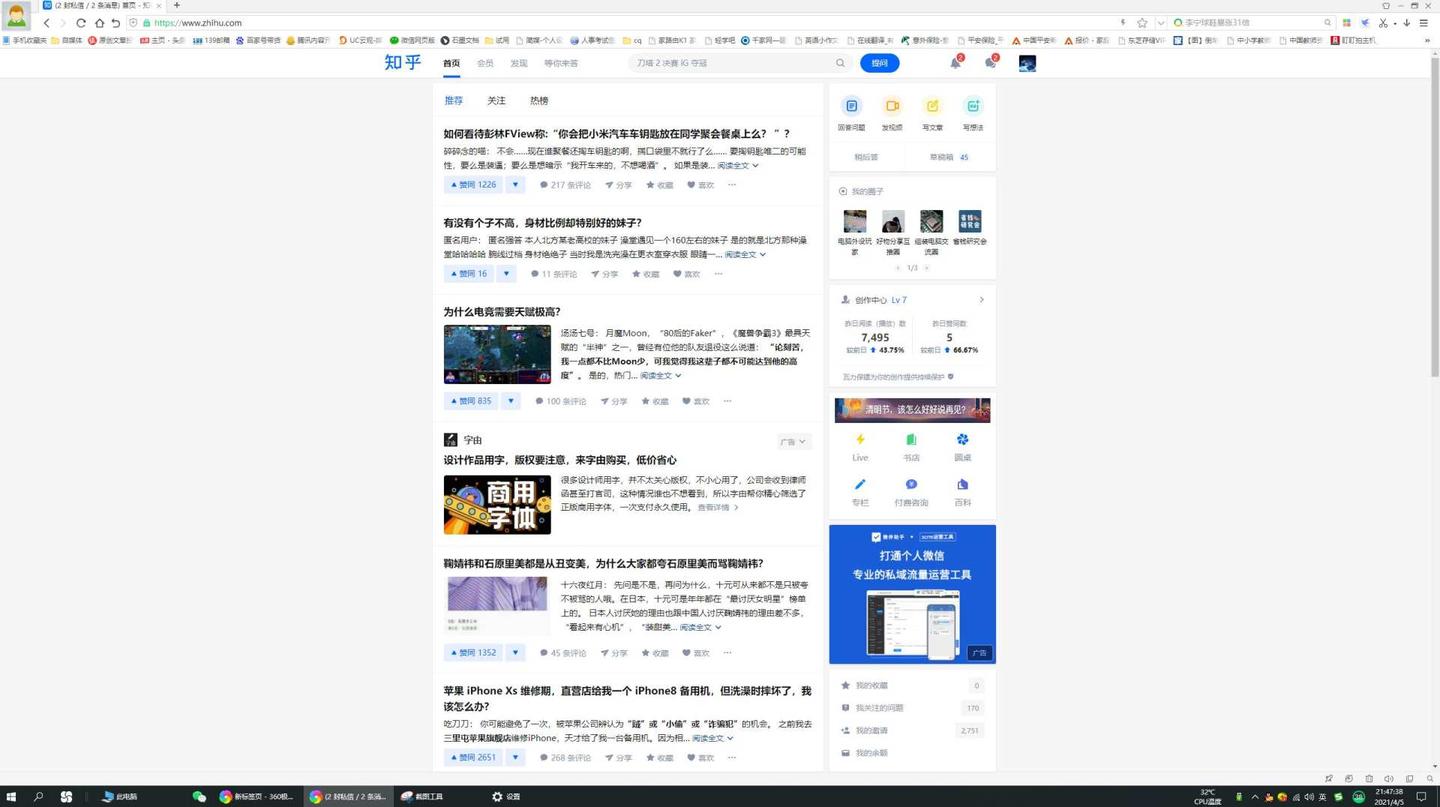This screenshot has width=1440, height=807.
Task: Downvote the 身材比例 妹子 post
Action: [506, 274]
